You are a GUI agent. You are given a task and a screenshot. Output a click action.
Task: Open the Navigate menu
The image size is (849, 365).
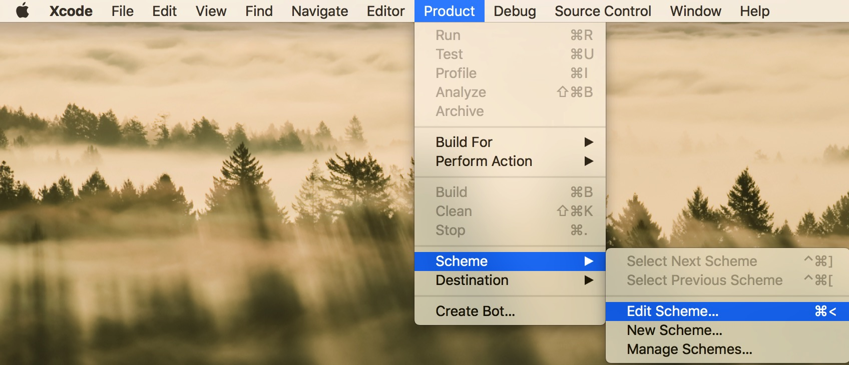319,11
